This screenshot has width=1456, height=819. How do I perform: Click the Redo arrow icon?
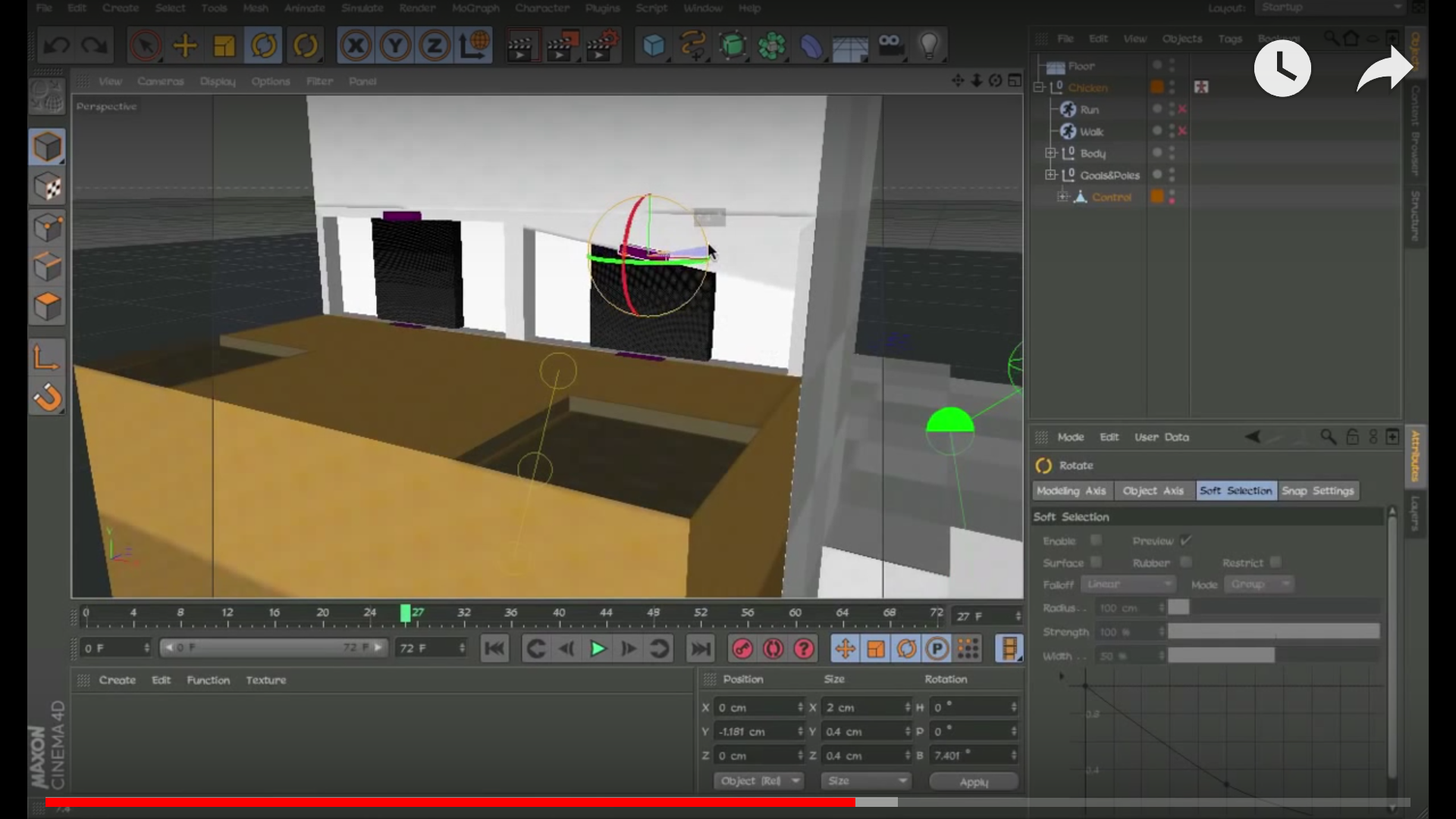[95, 46]
